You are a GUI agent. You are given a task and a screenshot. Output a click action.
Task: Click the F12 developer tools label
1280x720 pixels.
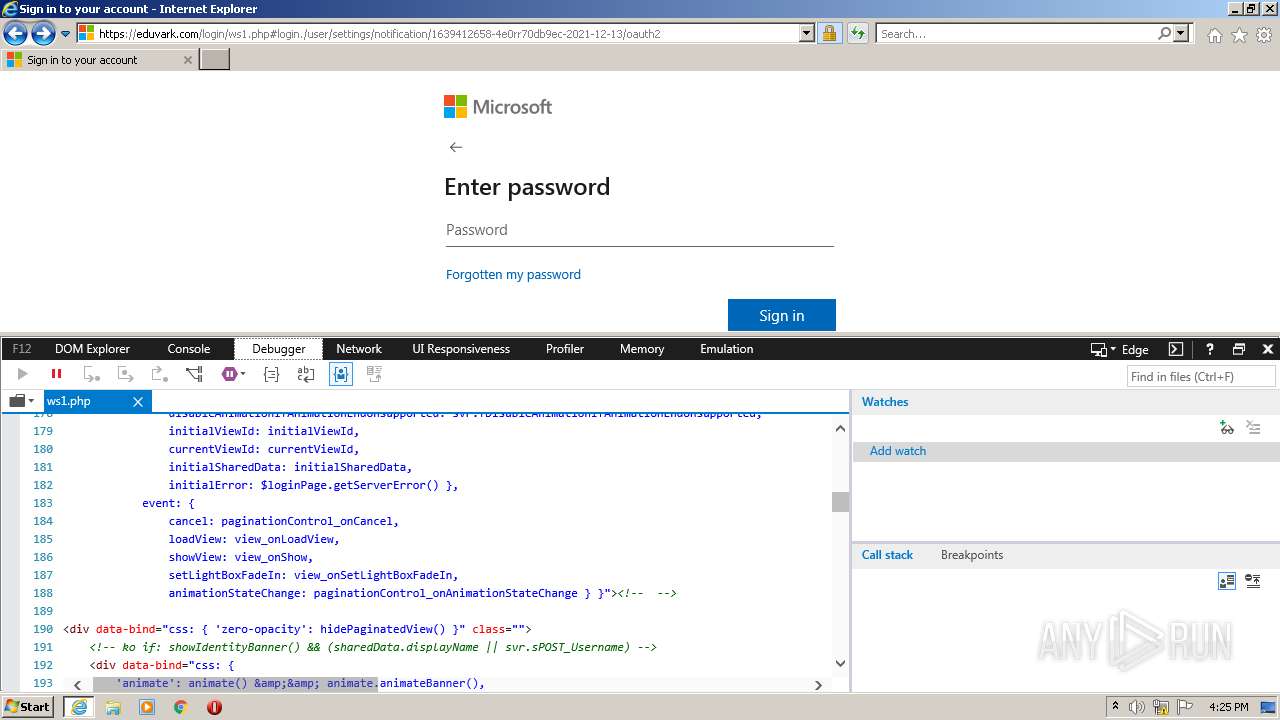22,349
